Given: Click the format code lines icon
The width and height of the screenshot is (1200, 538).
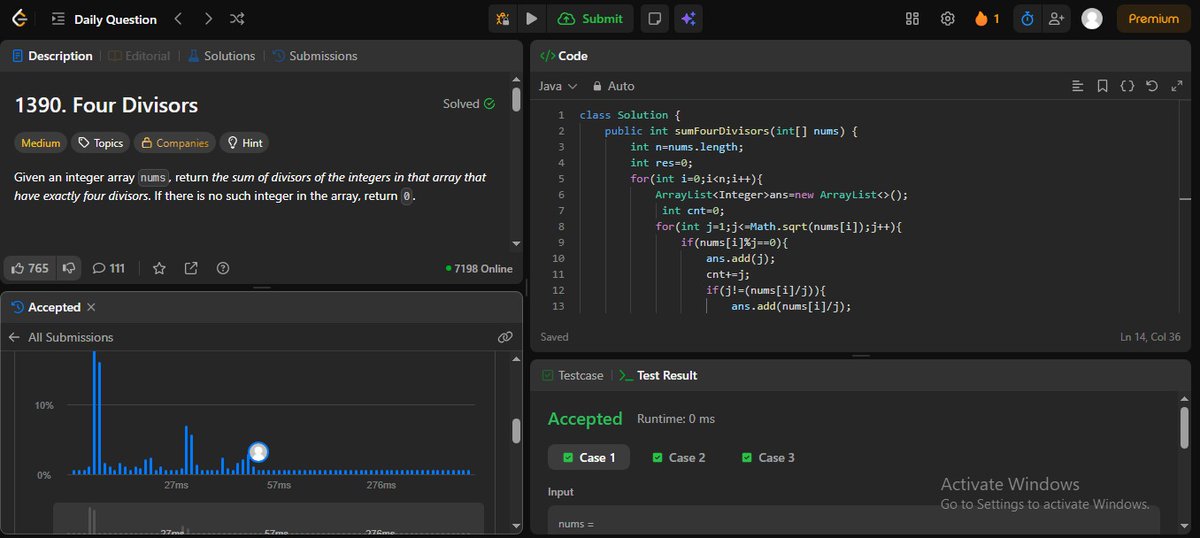Looking at the screenshot, I should 1077,86.
